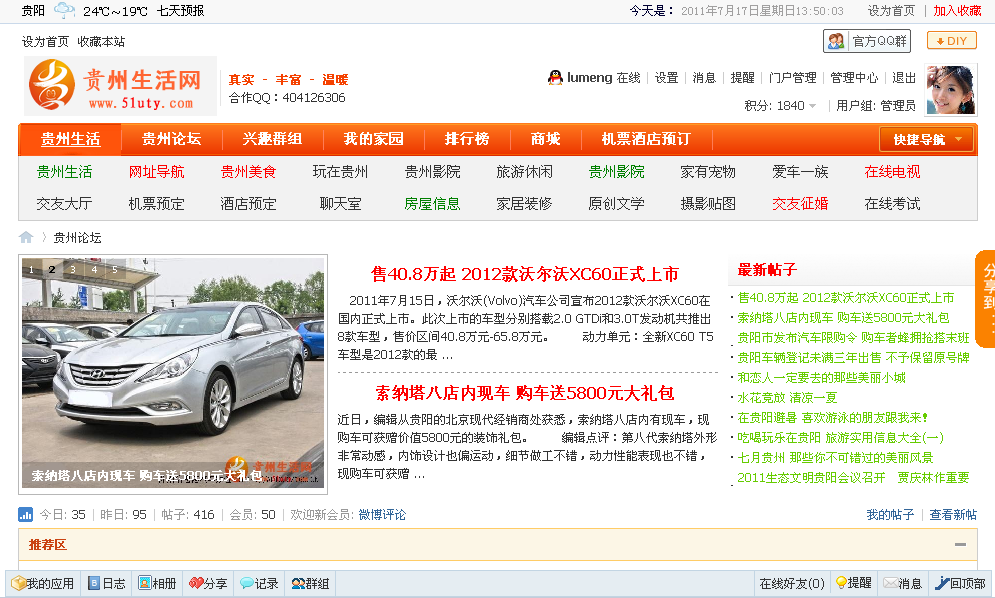Click the 回顶部 button

[959, 583]
